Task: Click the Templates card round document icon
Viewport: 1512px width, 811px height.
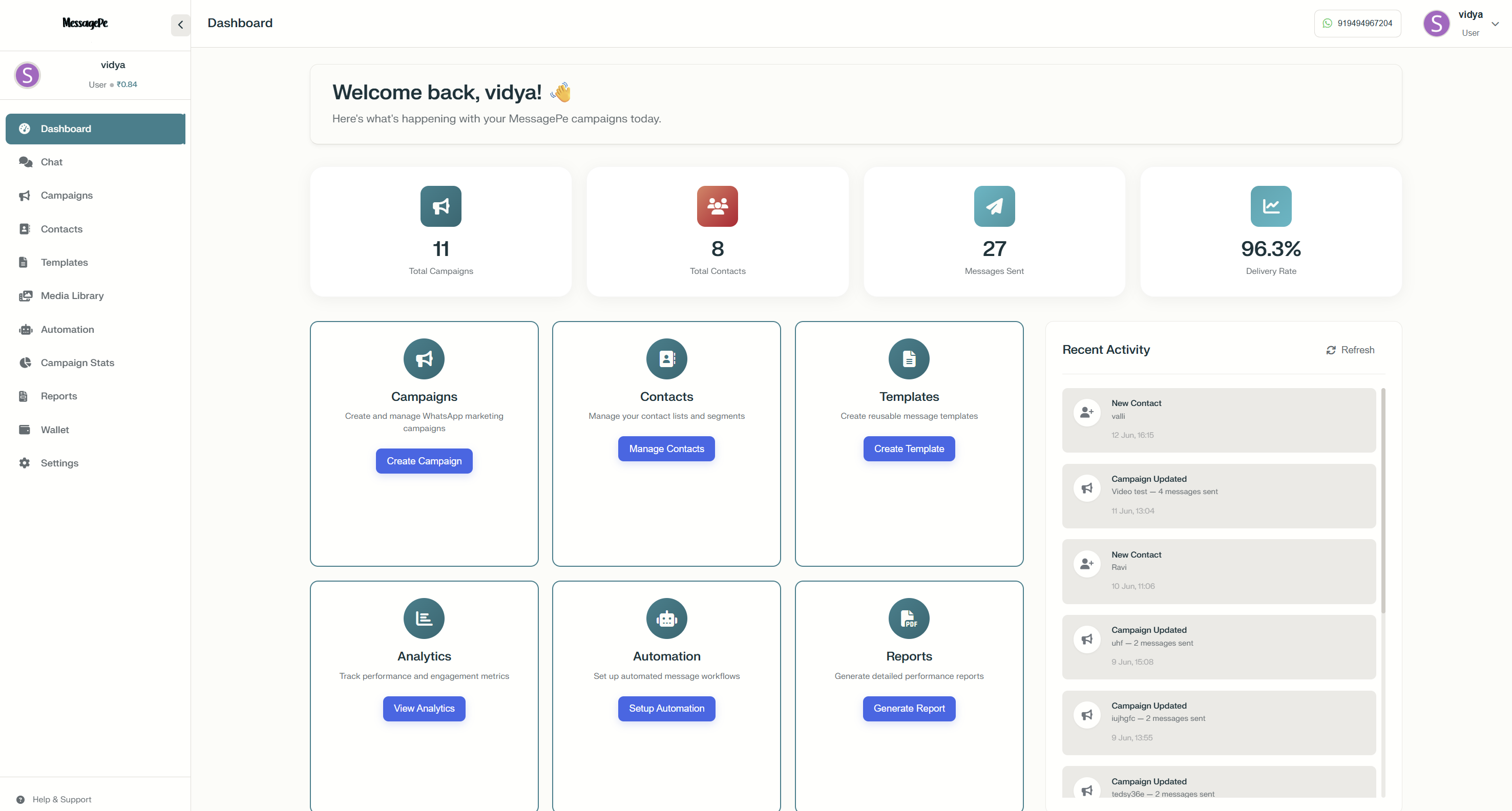Action: [909, 359]
